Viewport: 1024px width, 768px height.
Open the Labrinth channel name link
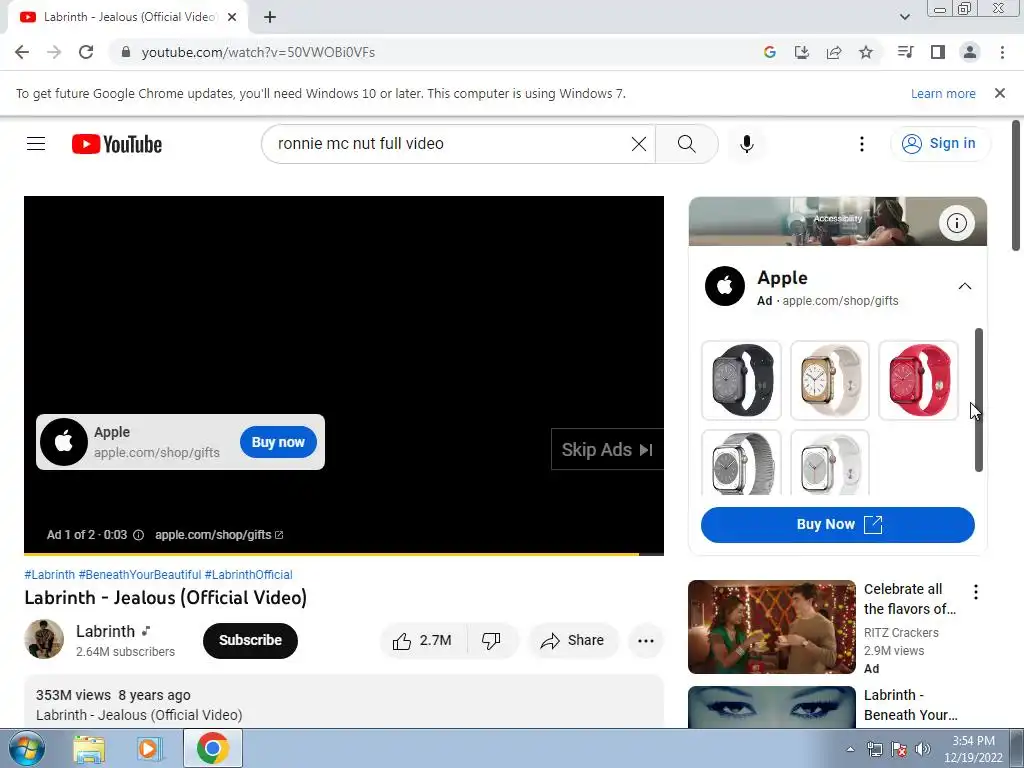(105, 632)
